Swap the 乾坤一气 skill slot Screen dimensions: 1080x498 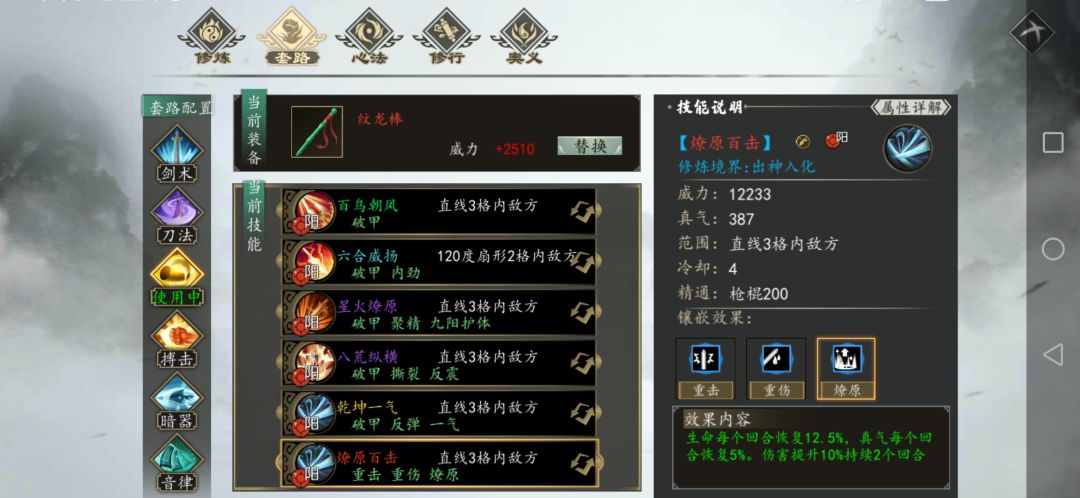[582, 413]
